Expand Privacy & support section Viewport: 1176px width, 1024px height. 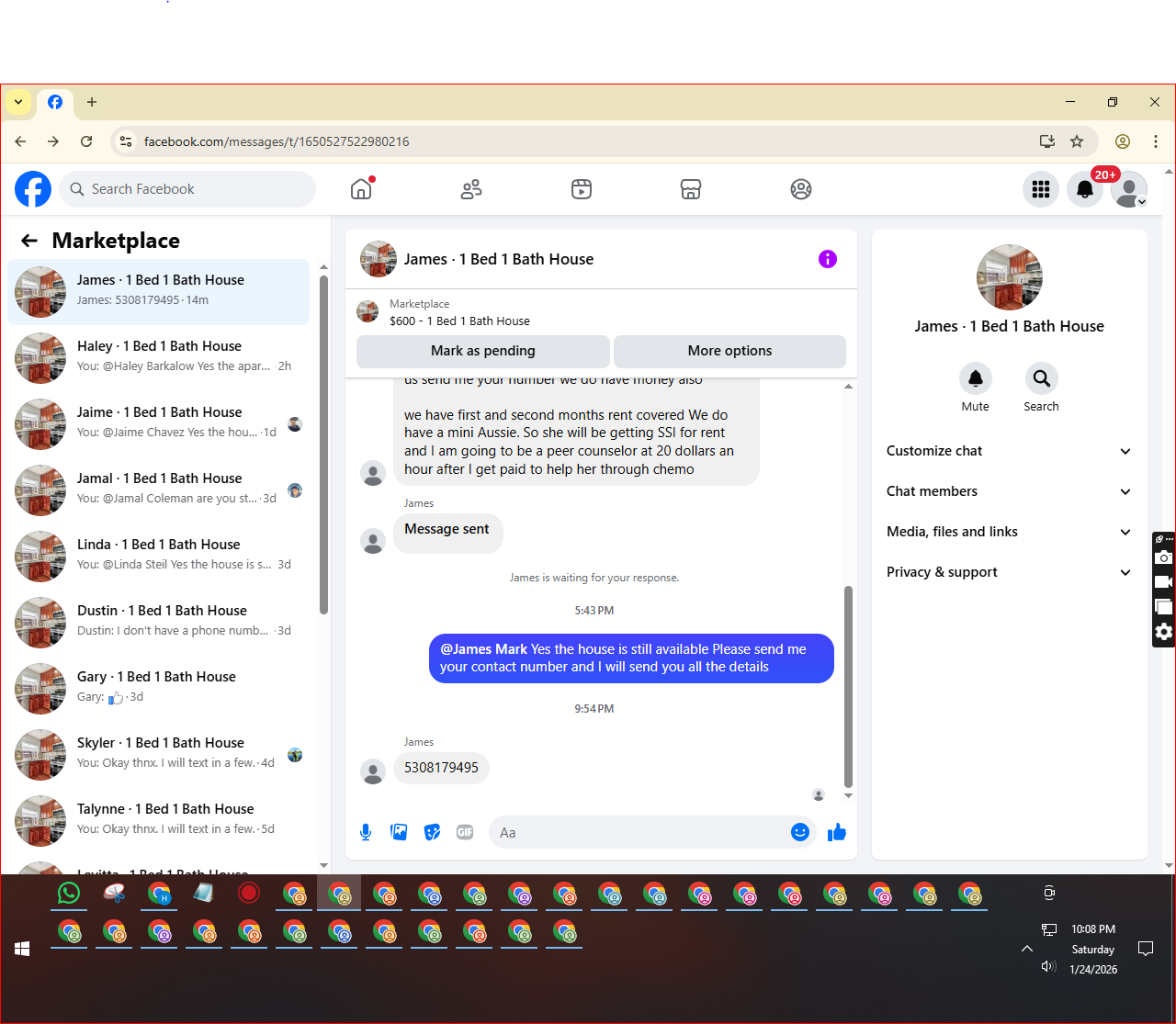[1009, 572]
